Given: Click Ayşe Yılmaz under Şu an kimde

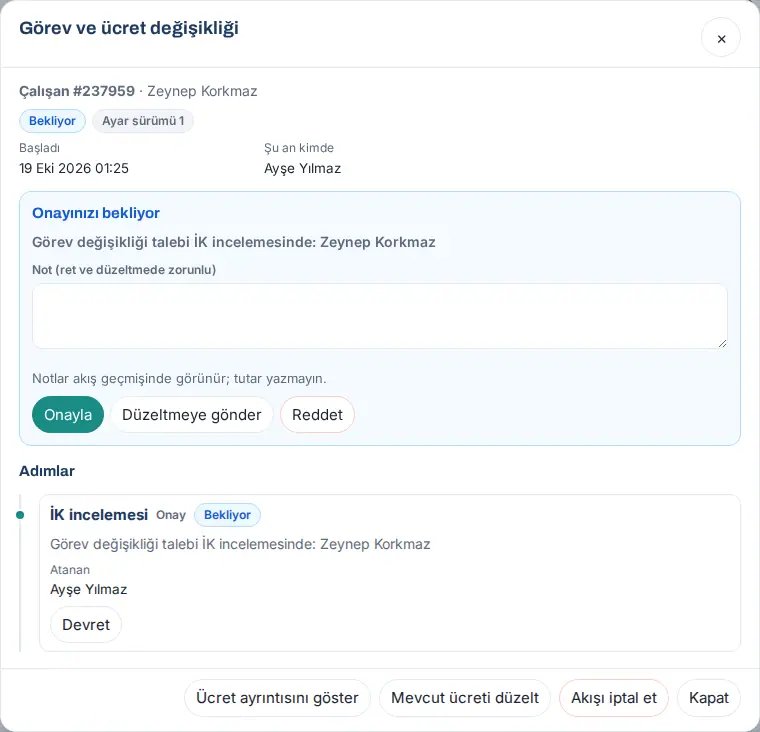Looking at the screenshot, I should (302, 168).
